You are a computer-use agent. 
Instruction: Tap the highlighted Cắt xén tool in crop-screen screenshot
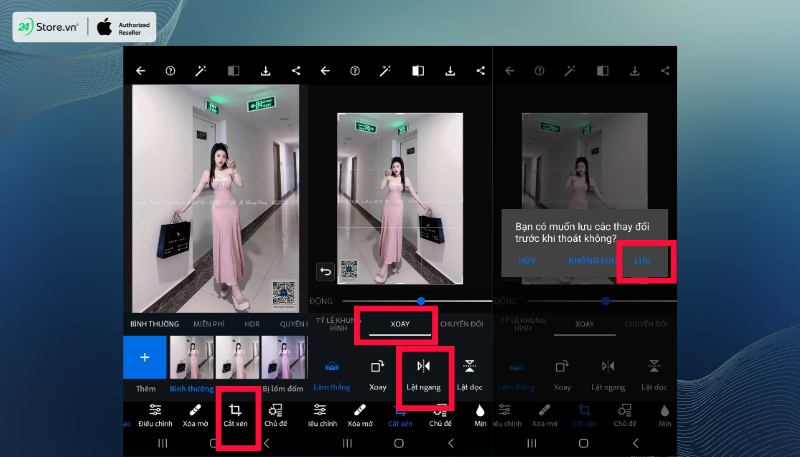[x=400, y=415]
